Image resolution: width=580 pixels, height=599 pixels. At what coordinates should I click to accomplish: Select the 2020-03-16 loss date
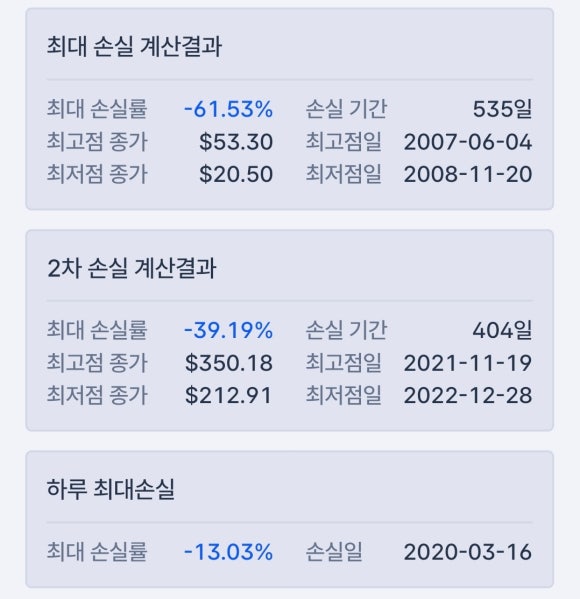point(468,552)
